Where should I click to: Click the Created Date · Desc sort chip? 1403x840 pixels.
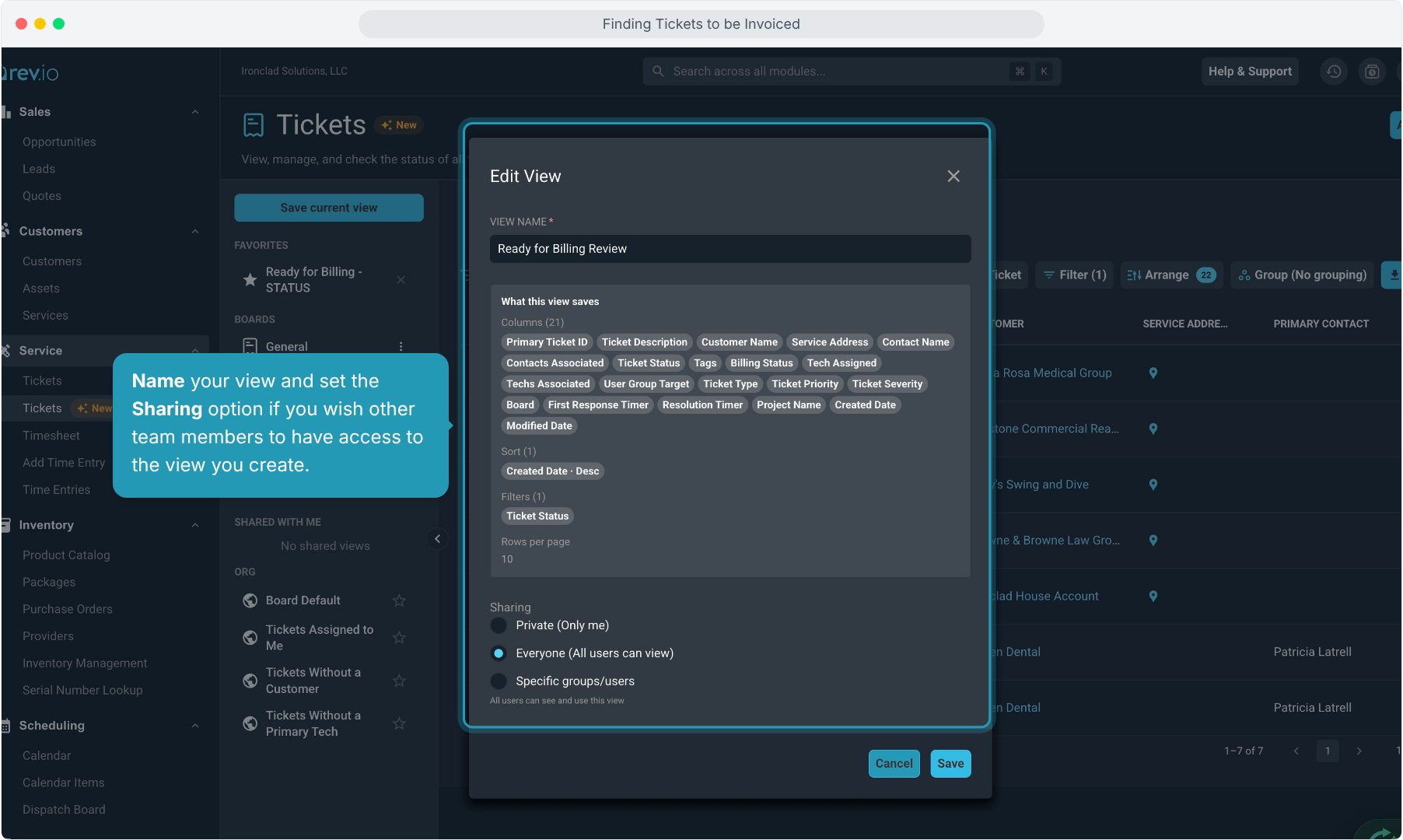pos(553,471)
